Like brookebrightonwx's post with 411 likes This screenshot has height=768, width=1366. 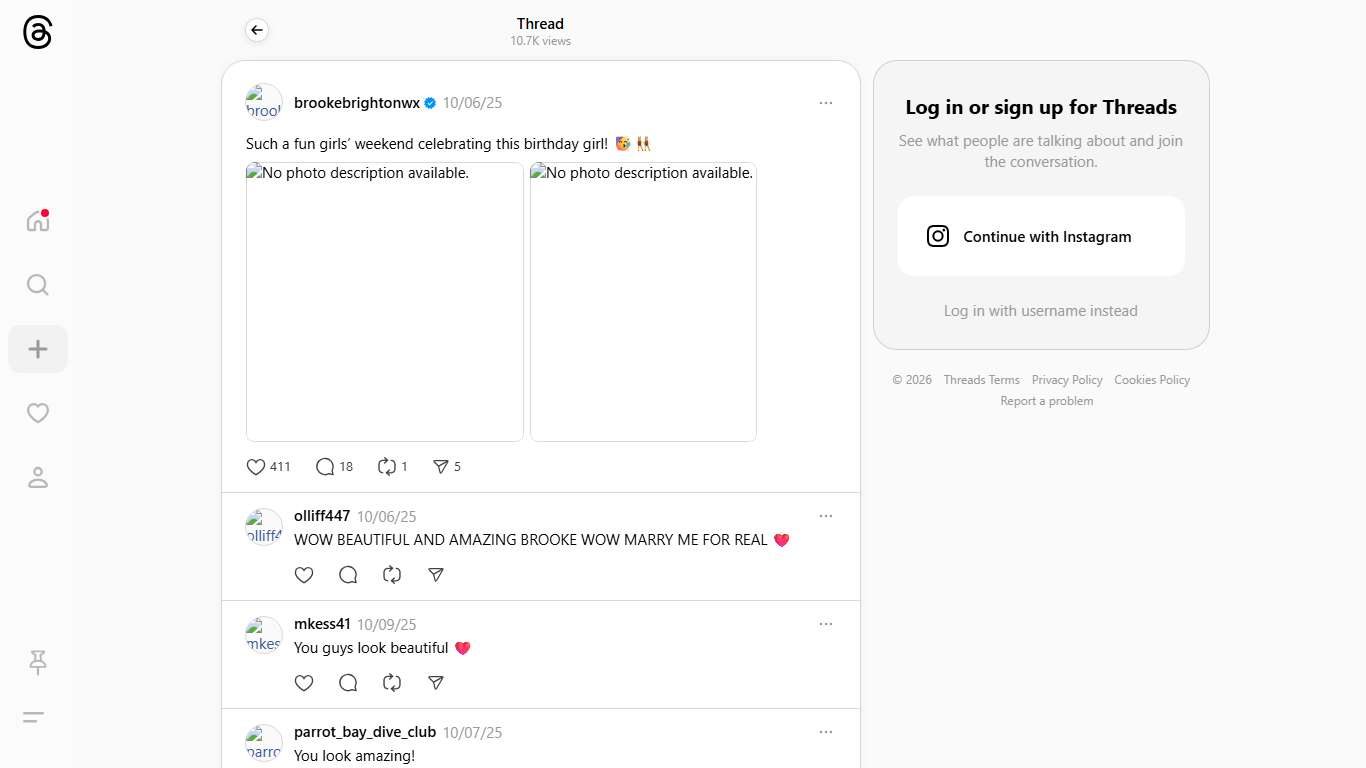click(x=256, y=467)
